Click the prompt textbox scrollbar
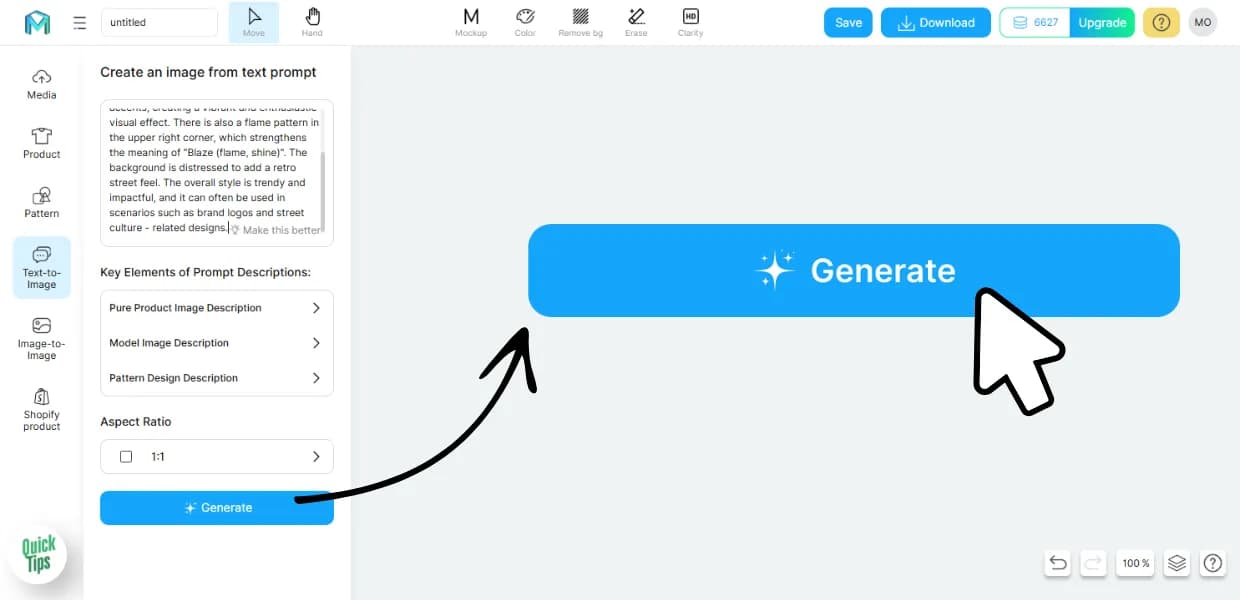 click(322, 190)
